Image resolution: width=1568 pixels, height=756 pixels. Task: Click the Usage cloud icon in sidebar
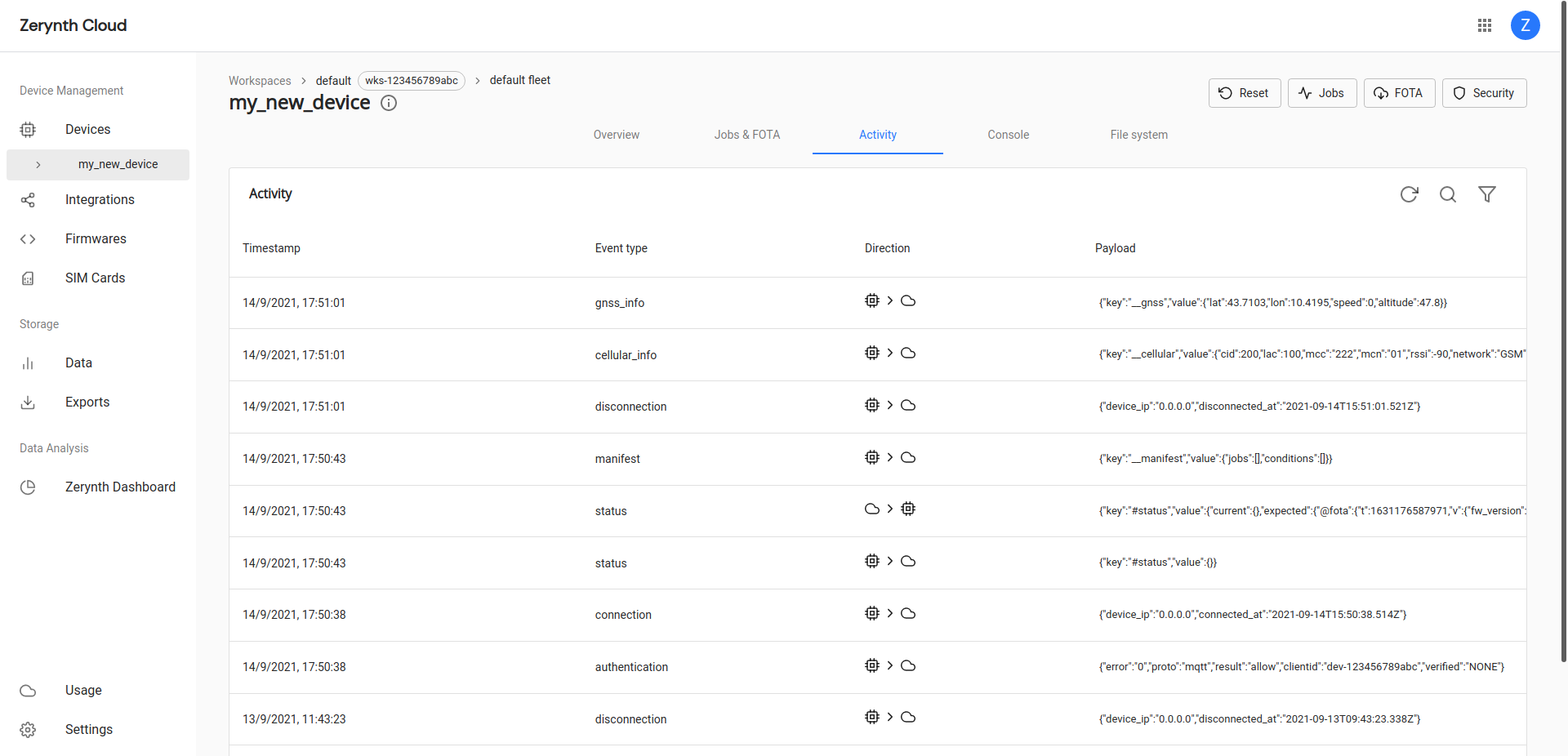28,691
